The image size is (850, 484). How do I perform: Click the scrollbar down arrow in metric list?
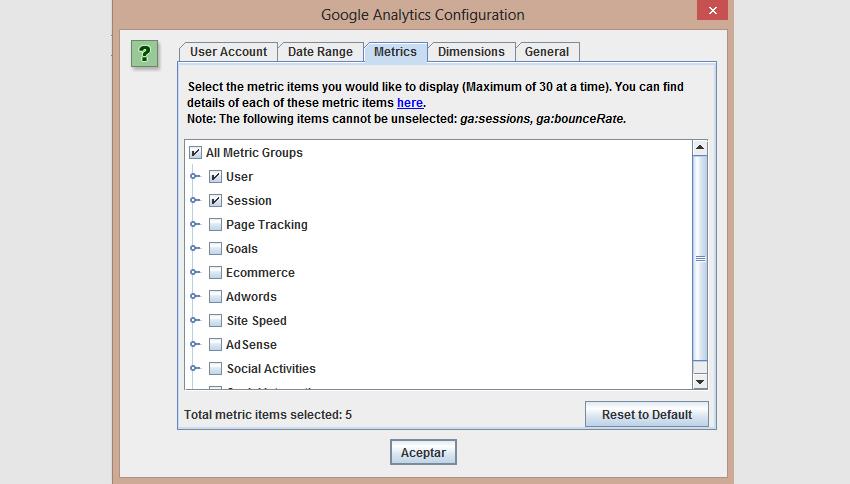coord(700,382)
